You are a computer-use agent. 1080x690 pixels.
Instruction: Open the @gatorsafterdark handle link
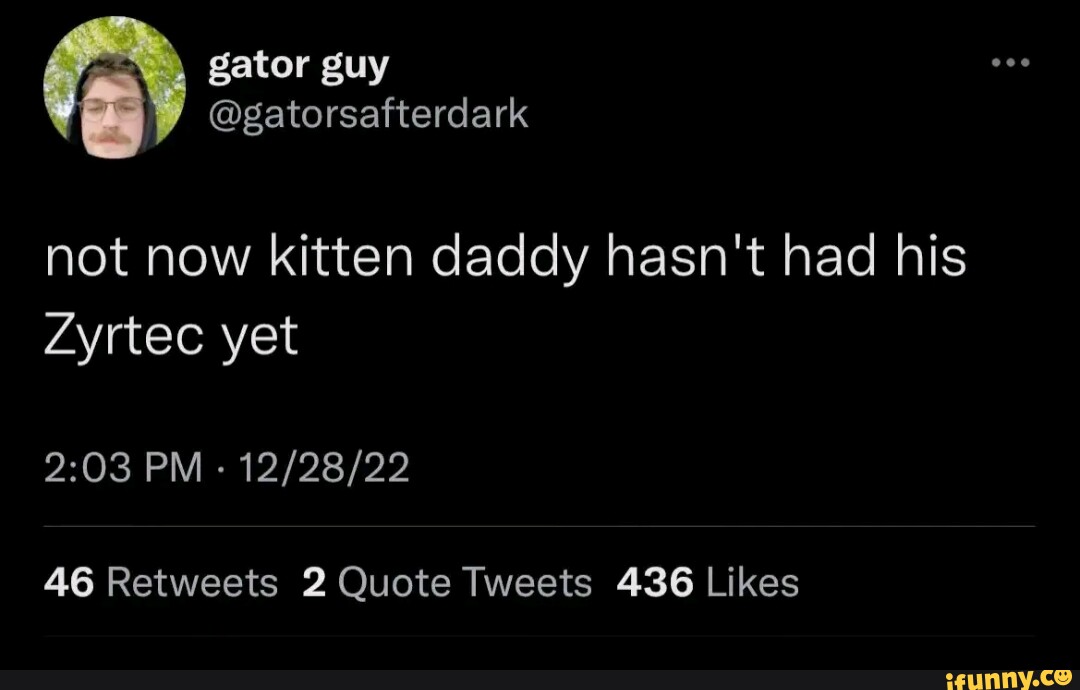click(x=367, y=116)
